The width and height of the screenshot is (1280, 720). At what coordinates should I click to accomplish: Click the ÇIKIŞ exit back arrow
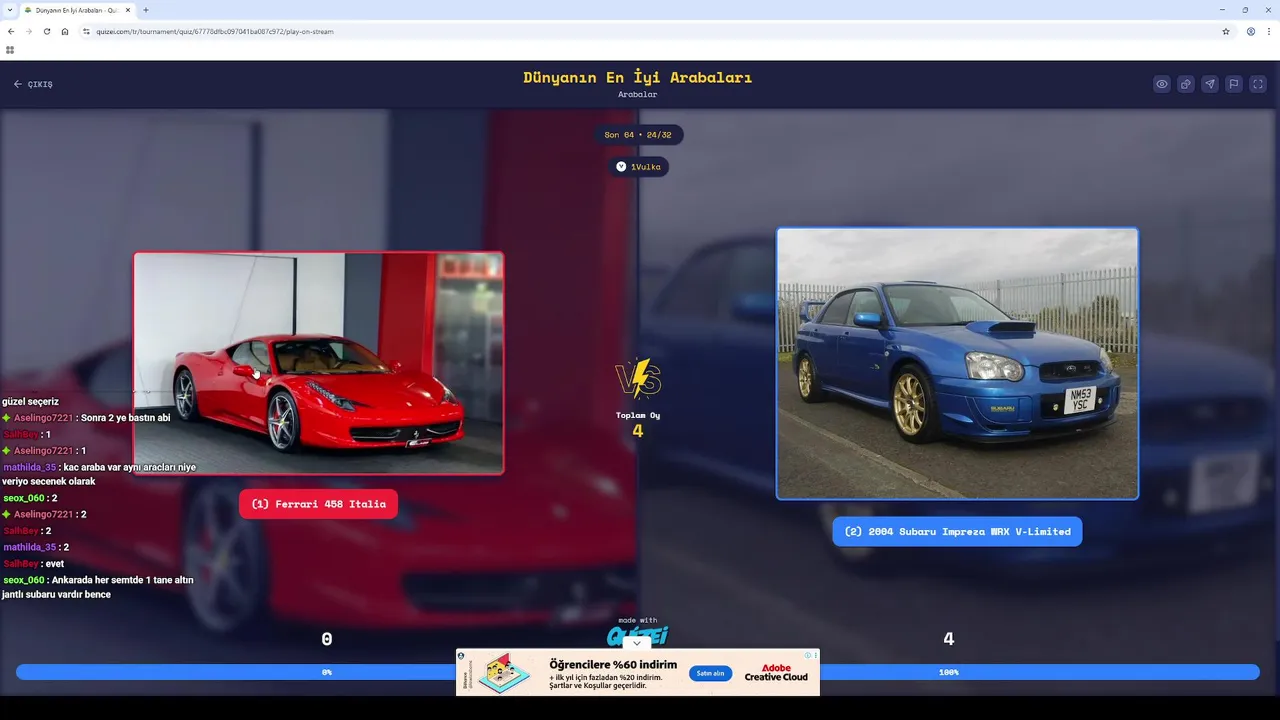pos(33,84)
